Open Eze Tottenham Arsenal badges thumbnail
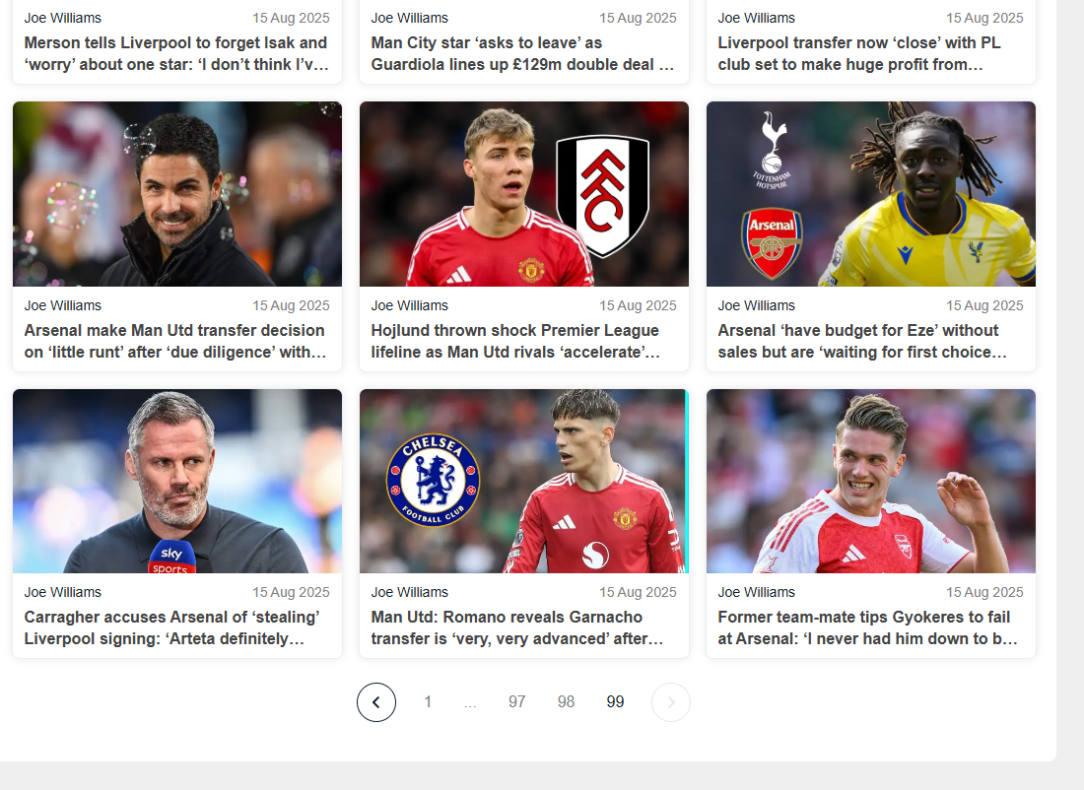 click(x=871, y=194)
